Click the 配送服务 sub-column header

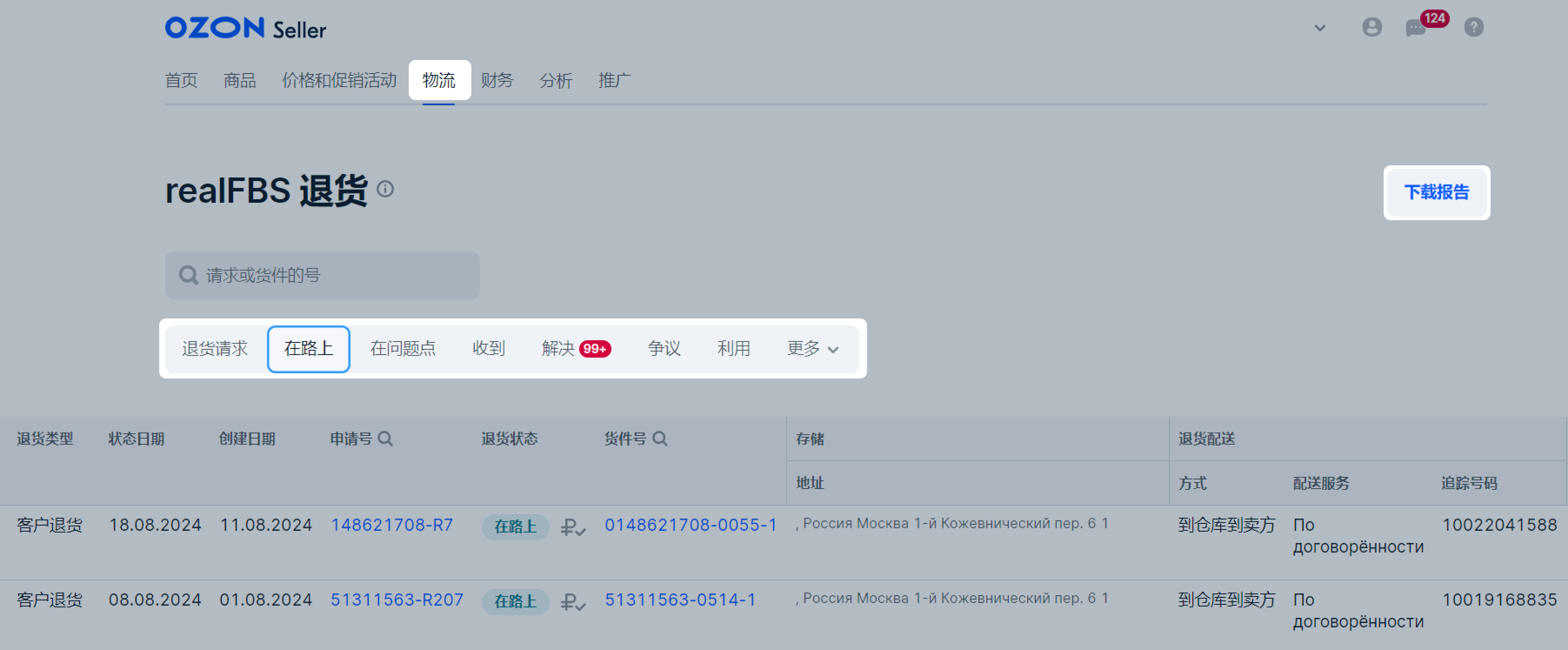point(1321,483)
